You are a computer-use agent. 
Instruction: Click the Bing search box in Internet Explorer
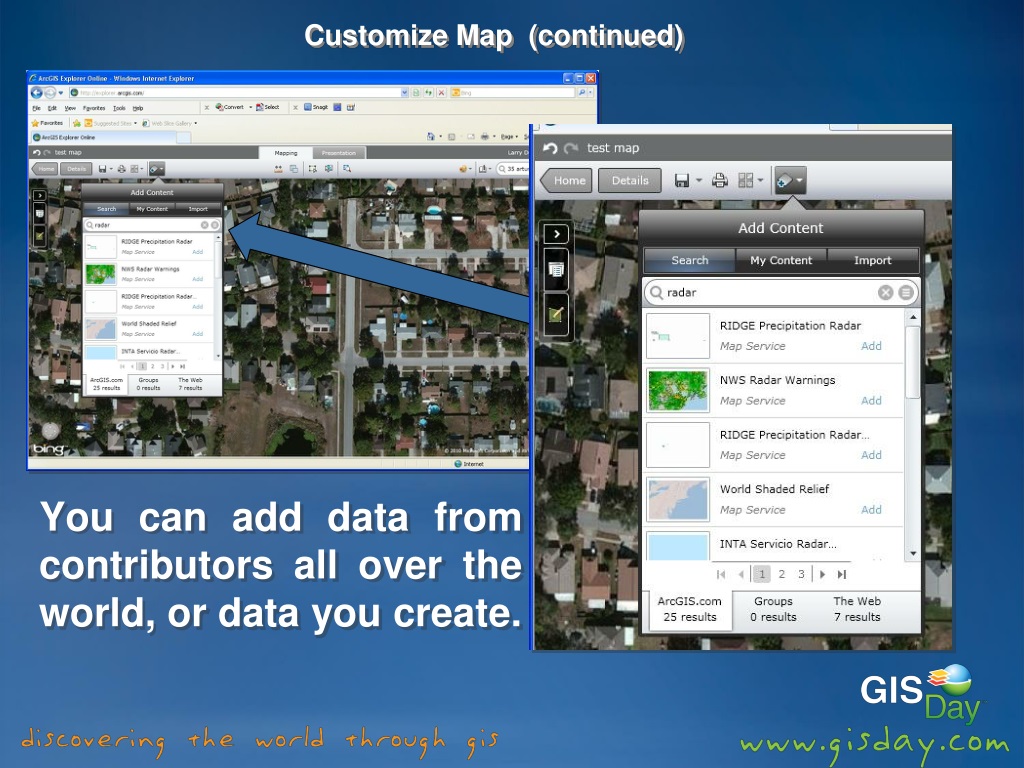[513, 93]
